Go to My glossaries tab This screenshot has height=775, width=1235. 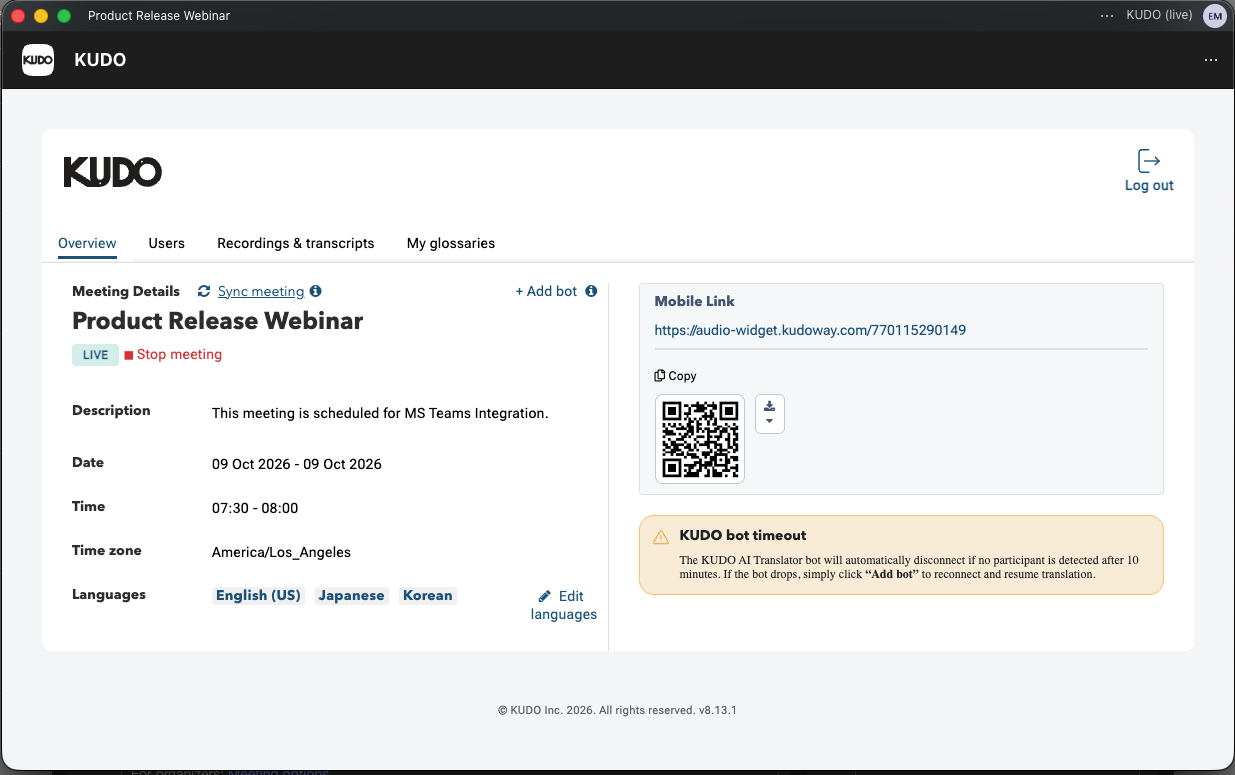pyautogui.click(x=451, y=243)
